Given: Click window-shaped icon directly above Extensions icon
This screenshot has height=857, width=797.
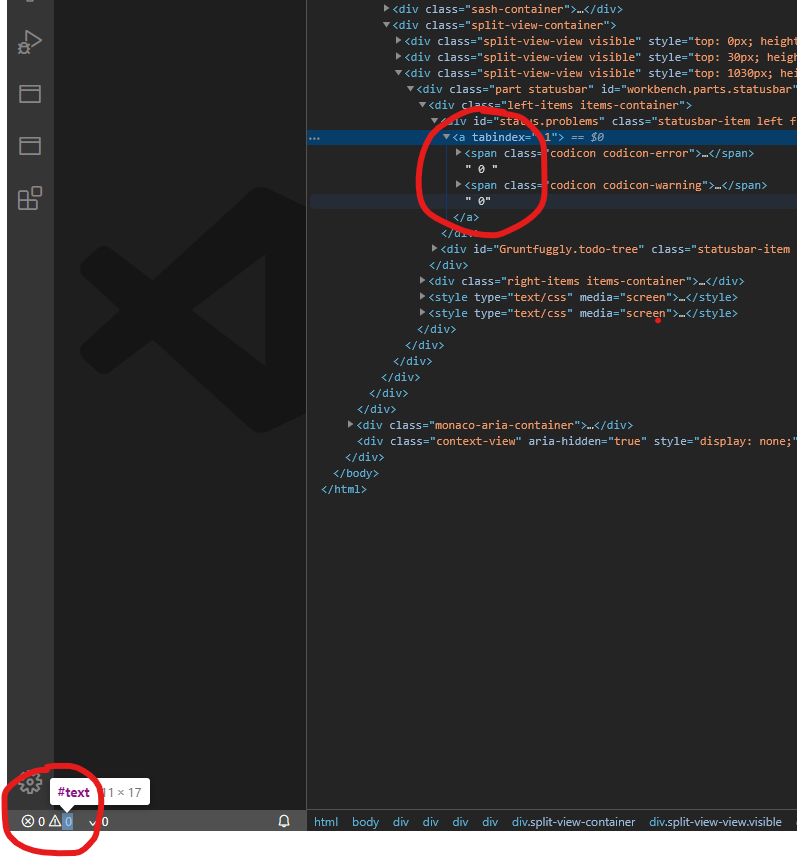Looking at the screenshot, I should tap(30, 146).
